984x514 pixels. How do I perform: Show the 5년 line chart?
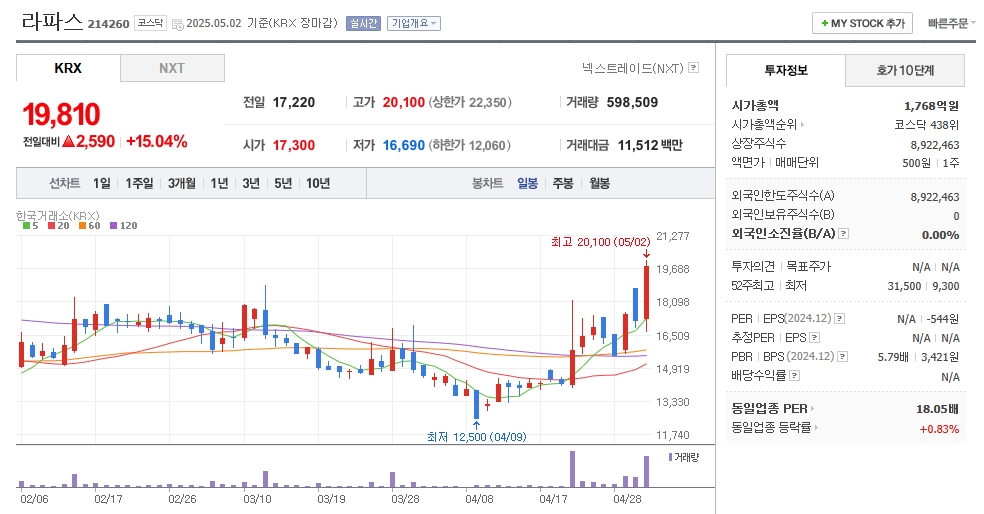tap(283, 183)
